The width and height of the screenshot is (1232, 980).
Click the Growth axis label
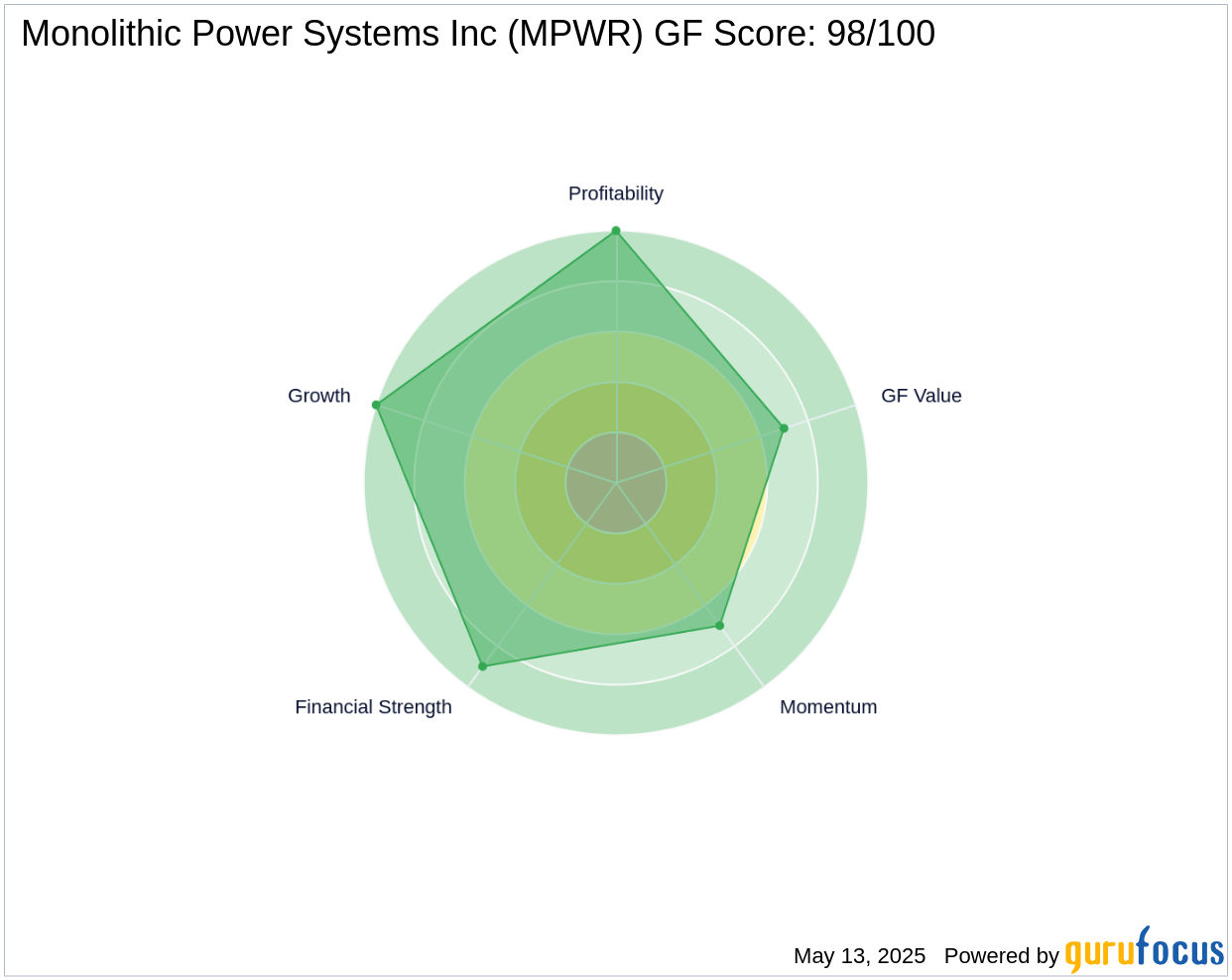pyautogui.click(x=318, y=396)
